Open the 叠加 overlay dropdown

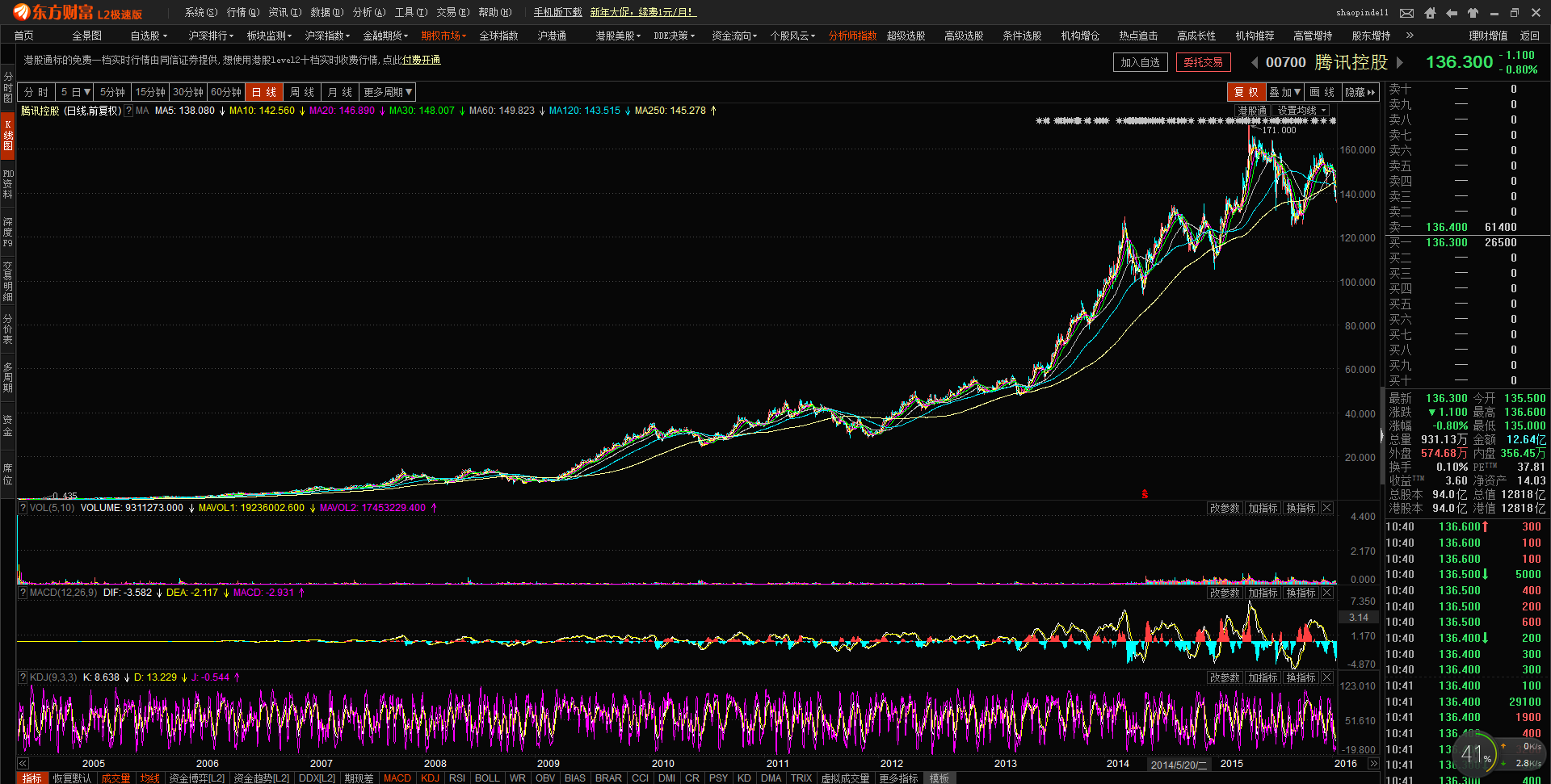(x=1284, y=92)
